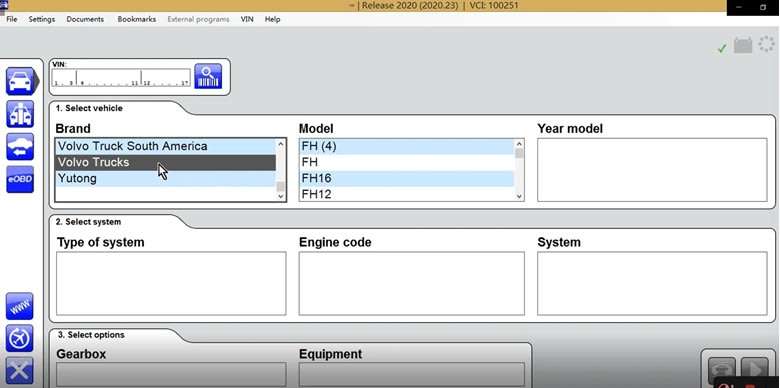Open the eOBD sidebar button

coord(20,180)
